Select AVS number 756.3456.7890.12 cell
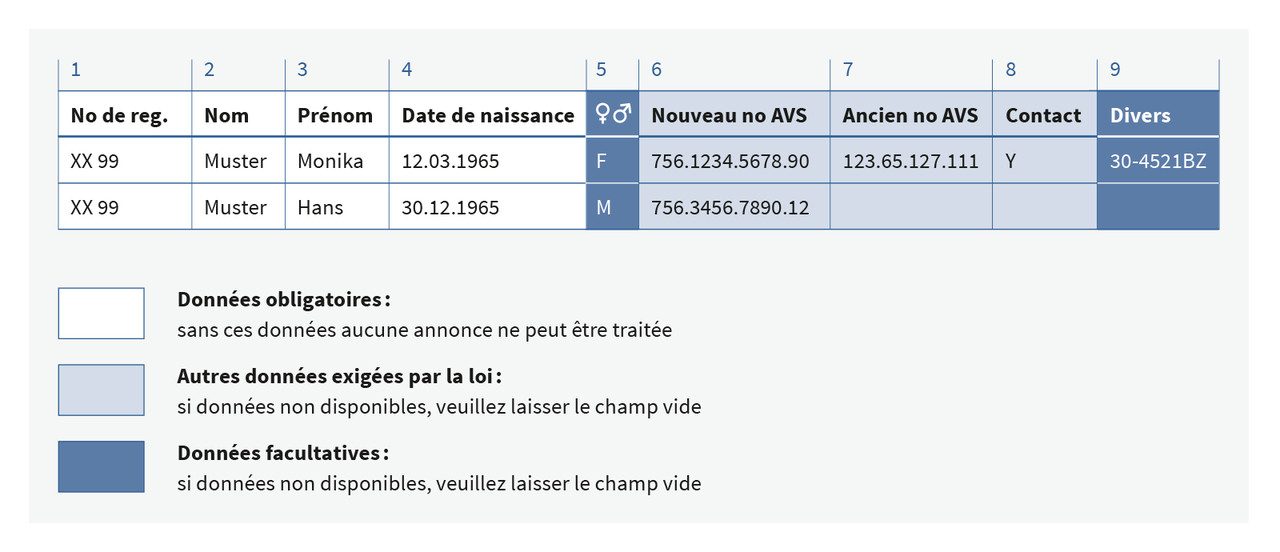The height and width of the screenshot is (552, 1280). click(x=730, y=208)
